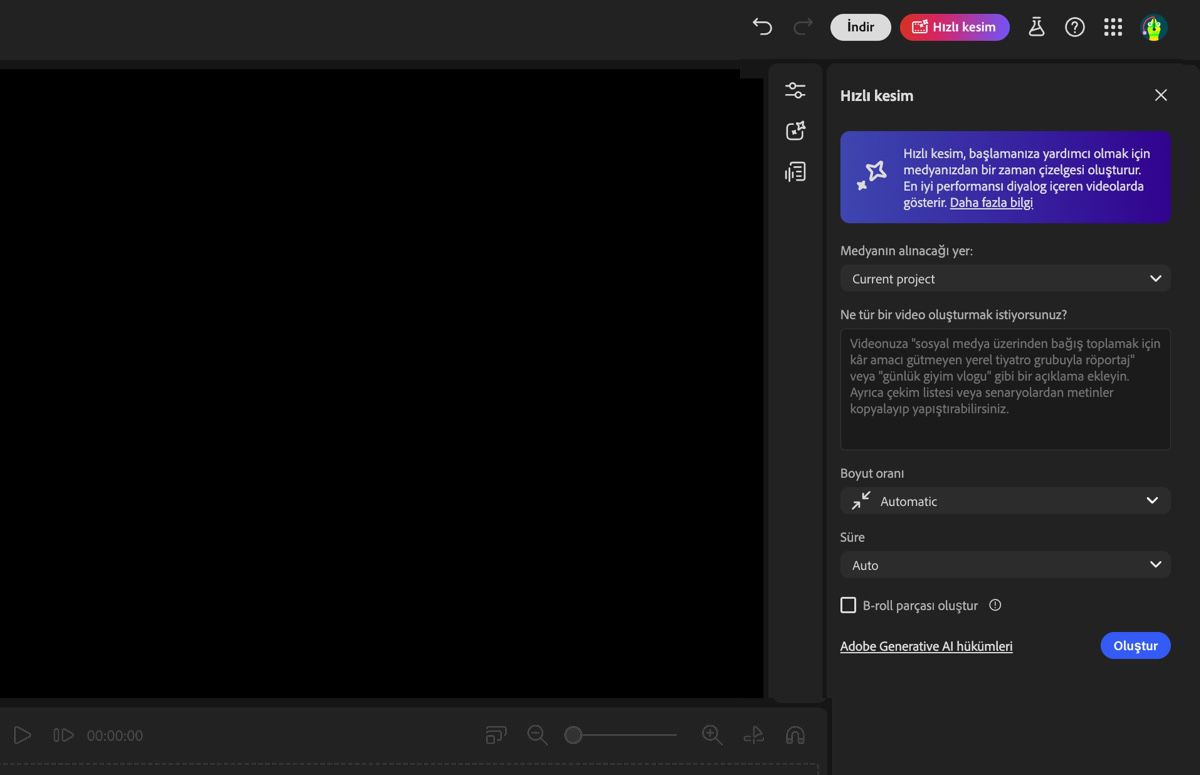Click the undo arrow icon

tap(762, 27)
